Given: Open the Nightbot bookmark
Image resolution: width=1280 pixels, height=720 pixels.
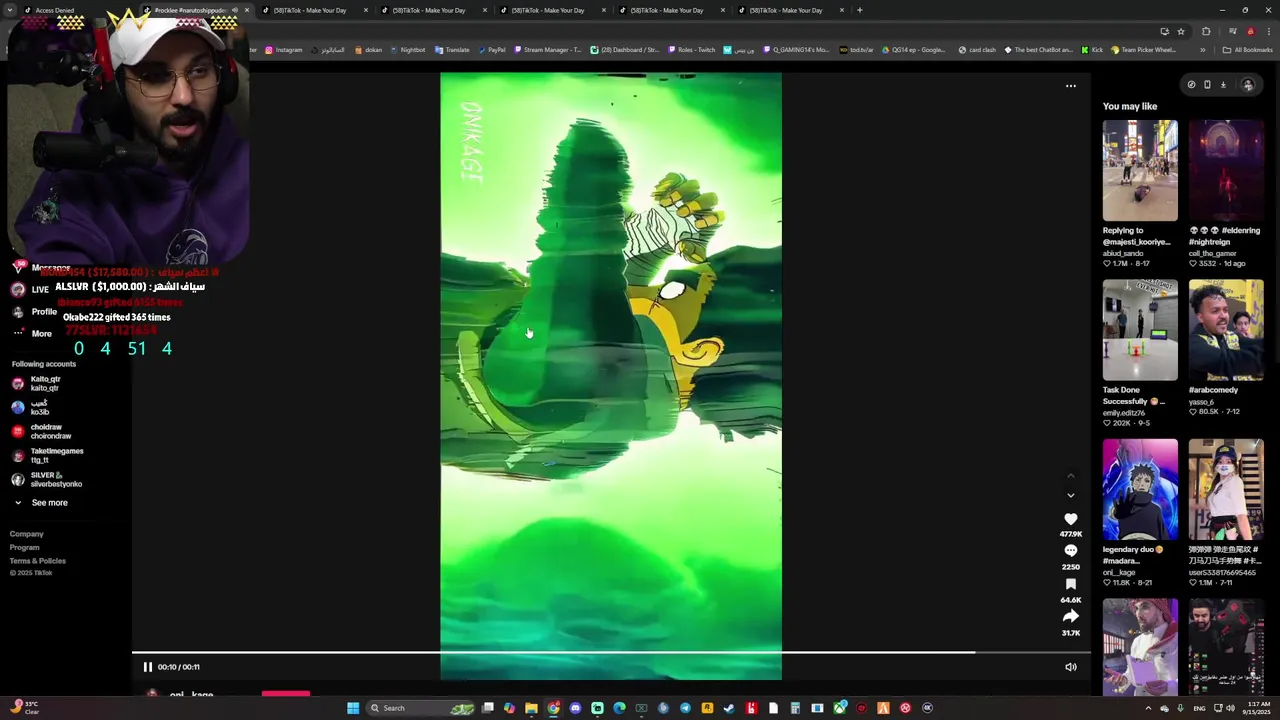Looking at the screenshot, I should (407, 50).
